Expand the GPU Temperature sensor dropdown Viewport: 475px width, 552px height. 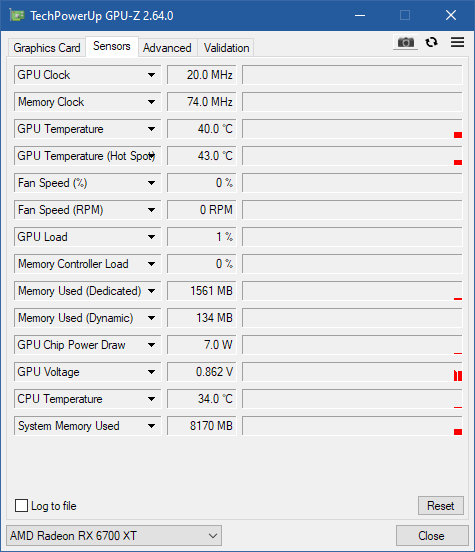151,129
